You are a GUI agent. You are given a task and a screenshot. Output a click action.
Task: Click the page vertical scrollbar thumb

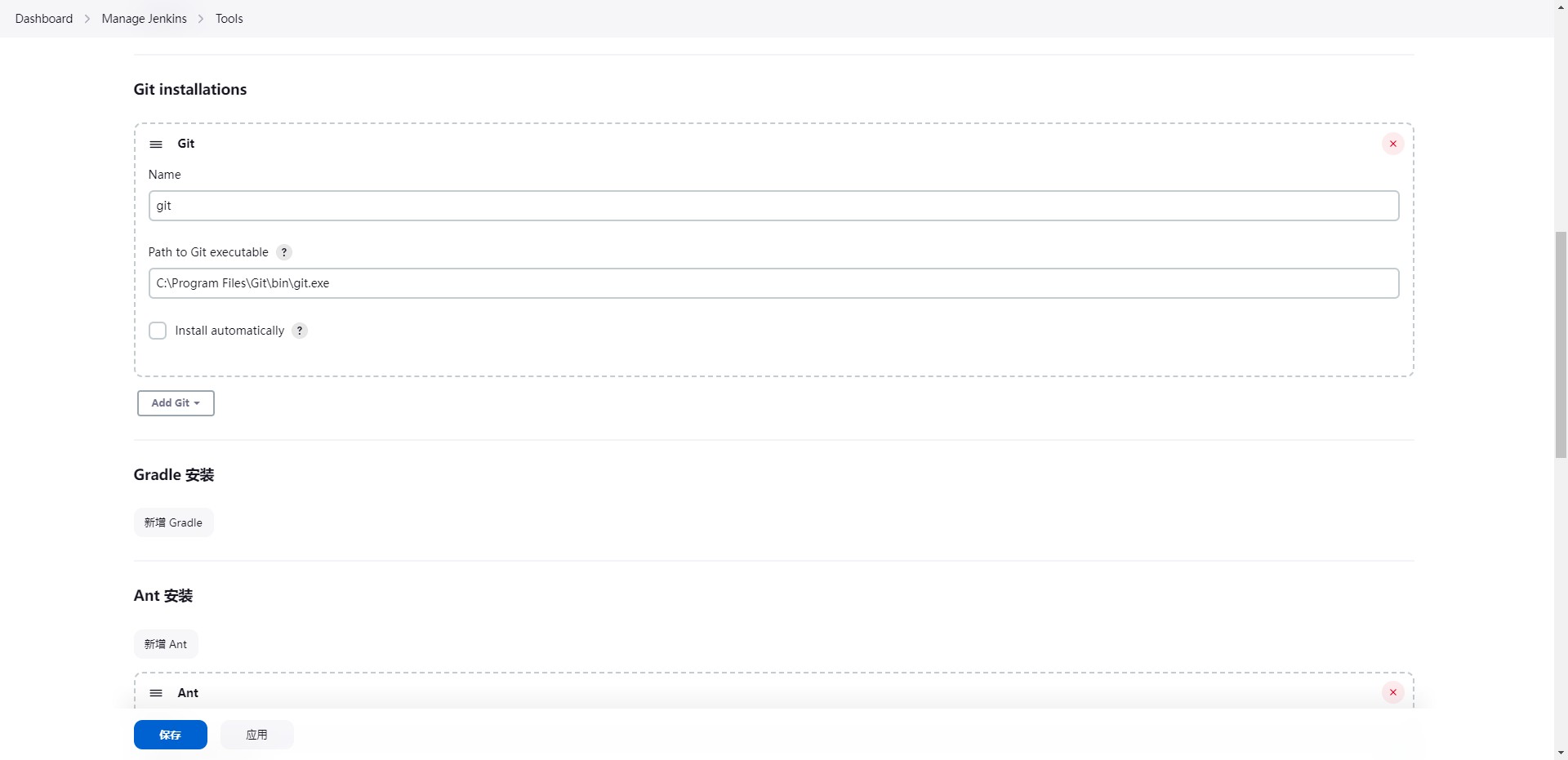[x=1561, y=344]
